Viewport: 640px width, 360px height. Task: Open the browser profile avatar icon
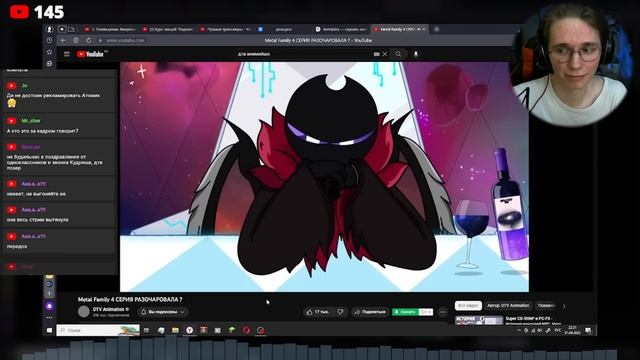[49, 29]
